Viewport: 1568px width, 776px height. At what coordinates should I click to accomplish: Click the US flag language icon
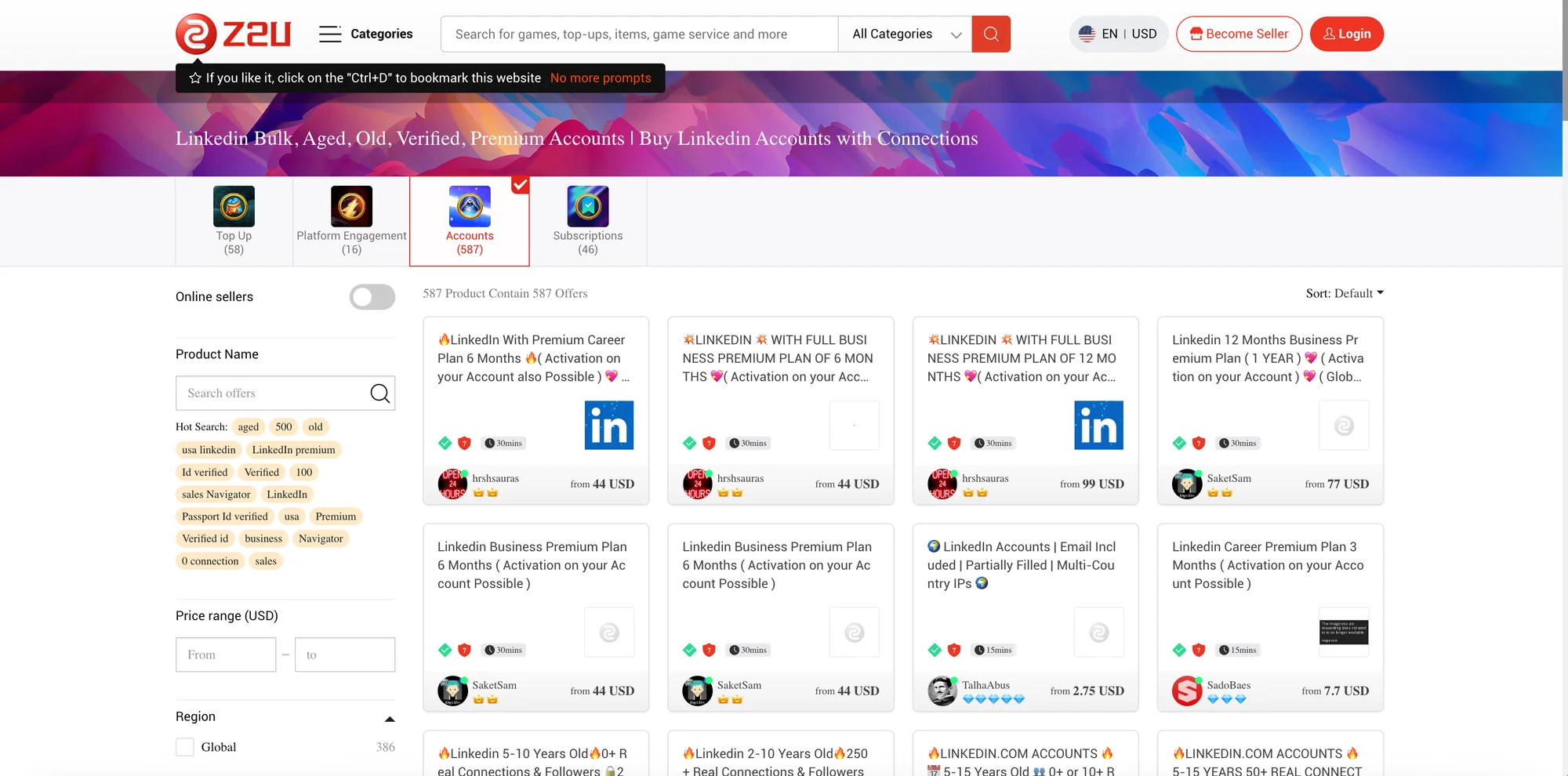[x=1087, y=34]
